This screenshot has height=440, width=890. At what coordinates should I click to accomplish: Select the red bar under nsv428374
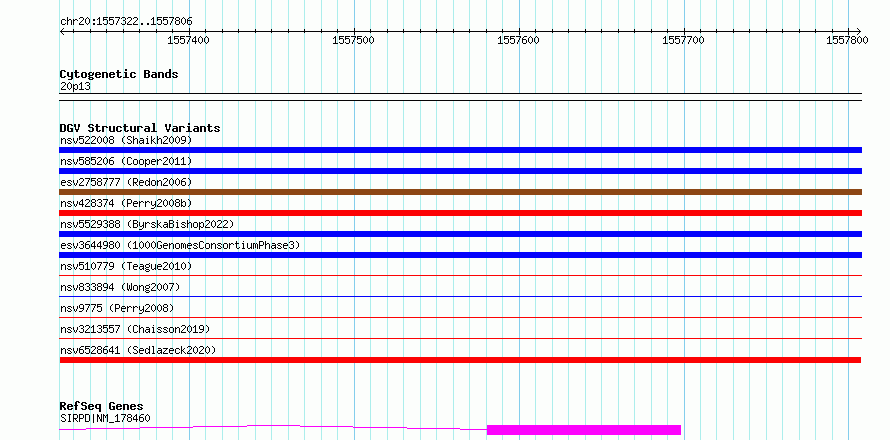click(x=460, y=213)
